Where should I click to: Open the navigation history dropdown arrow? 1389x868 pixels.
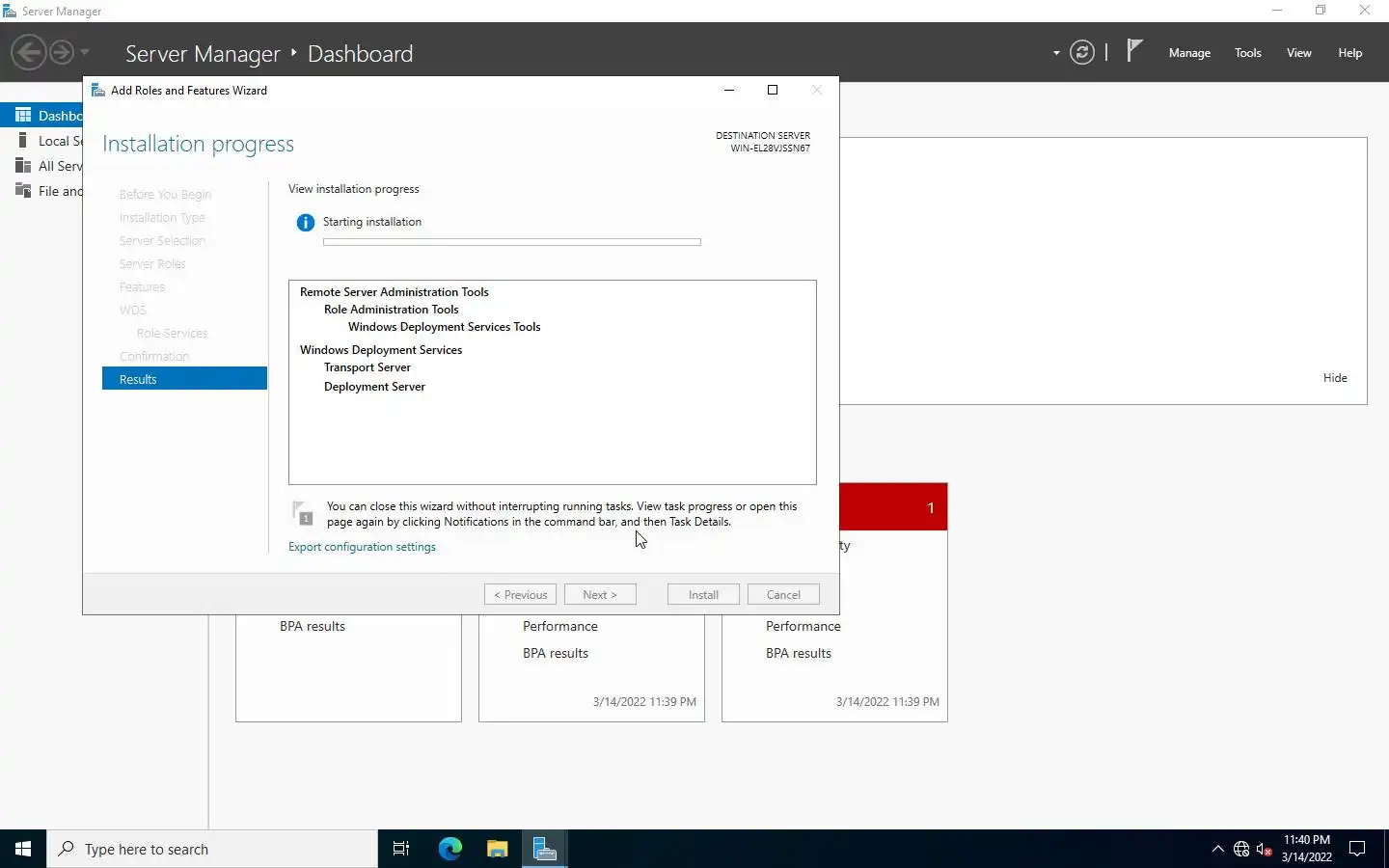point(85,52)
